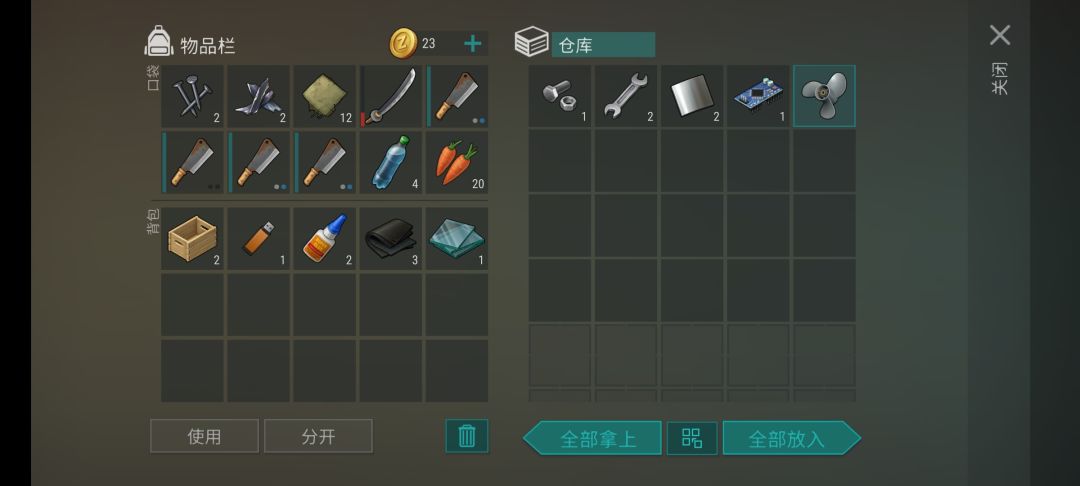This screenshot has height=486, width=1080.
Task: Close the inventory with the X
Action: coord(1000,35)
